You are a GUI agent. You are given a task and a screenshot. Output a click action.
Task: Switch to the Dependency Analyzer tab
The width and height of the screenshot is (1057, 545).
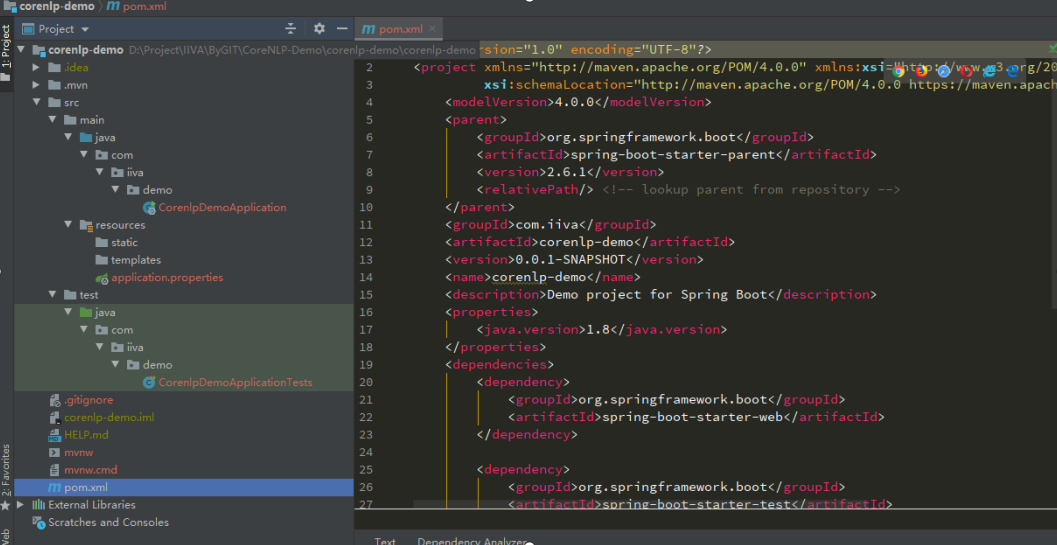point(471,541)
